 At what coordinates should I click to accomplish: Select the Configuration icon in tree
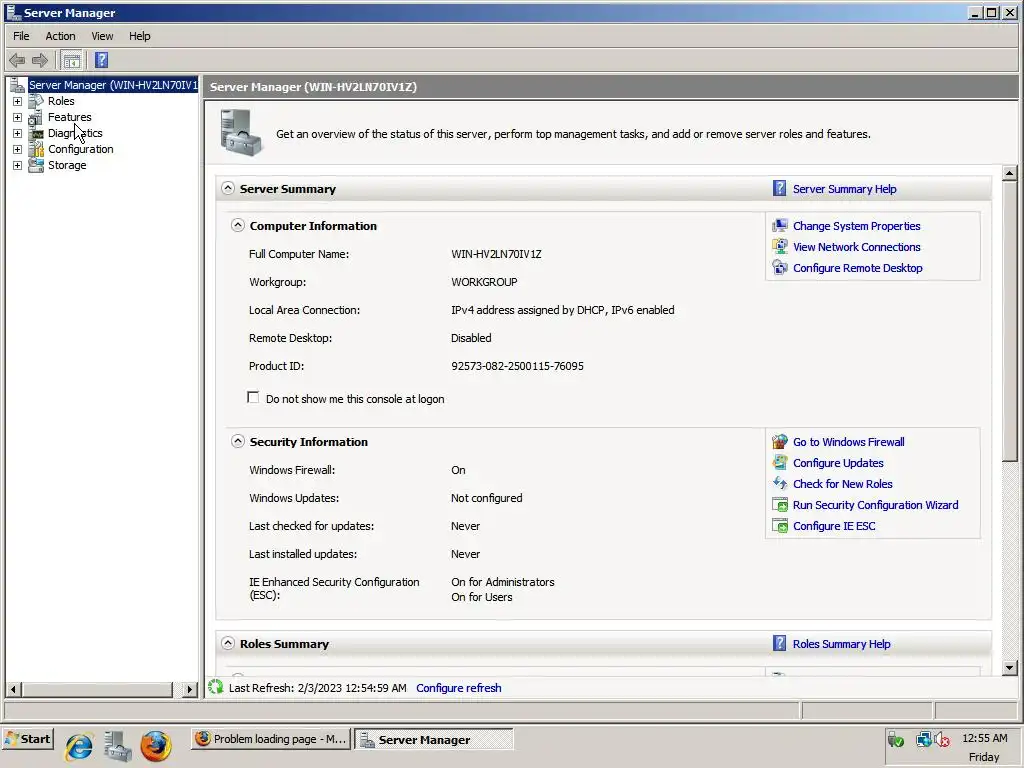click(36, 150)
